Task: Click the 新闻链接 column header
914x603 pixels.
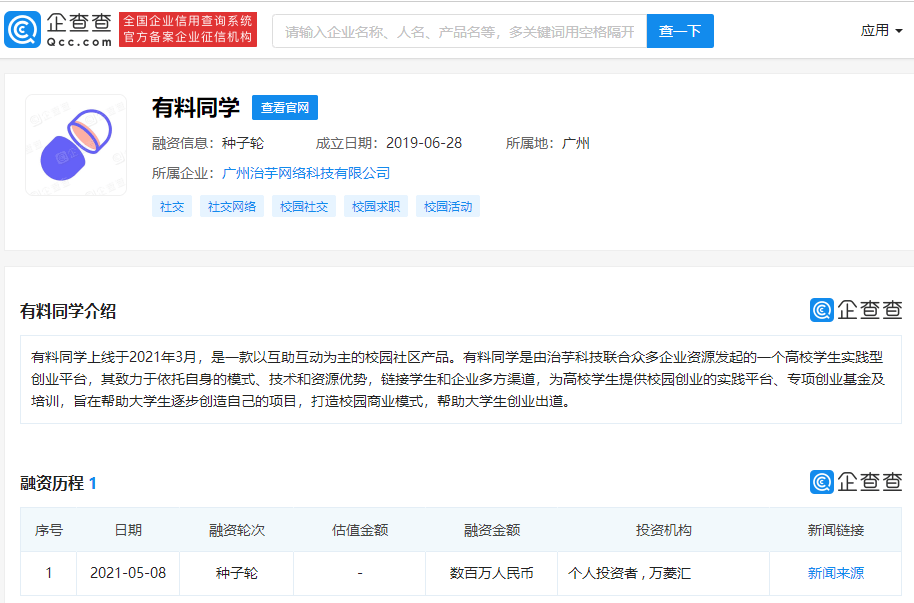Action: click(x=835, y=530)
